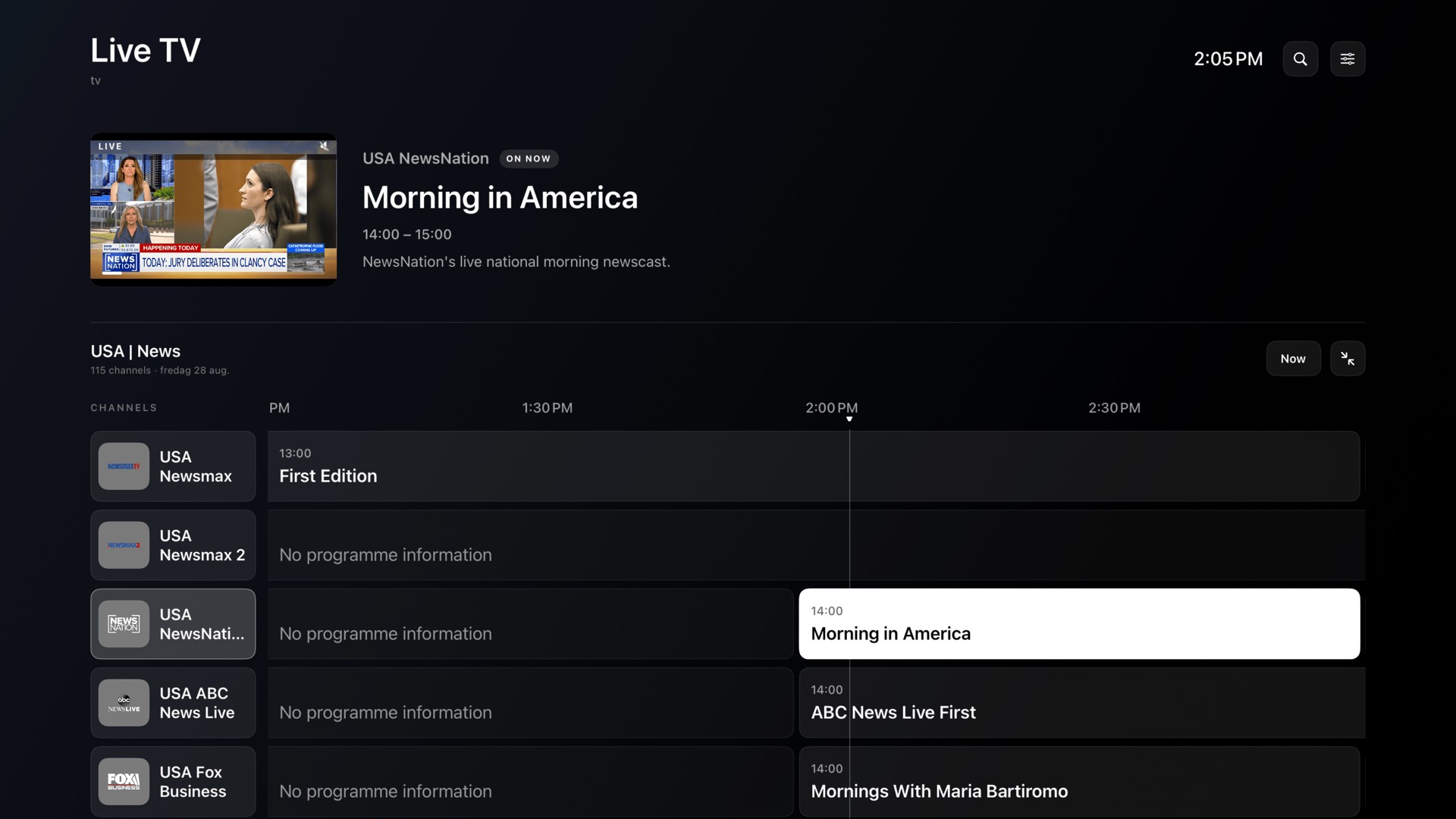The width and height of the screenshot is (1456, 819).
Task: Click the 115 channels date subtitle
Action: click(160, 370)
